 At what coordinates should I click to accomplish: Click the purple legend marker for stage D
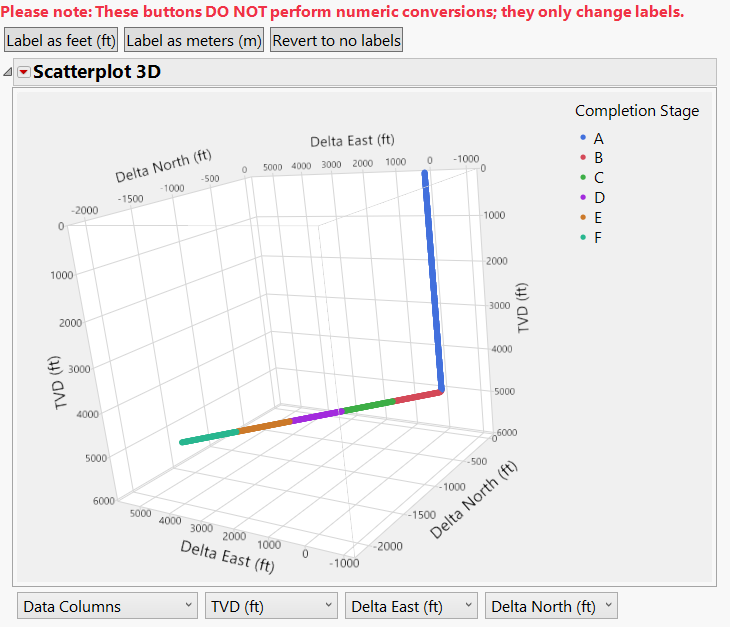pos(583,197)
